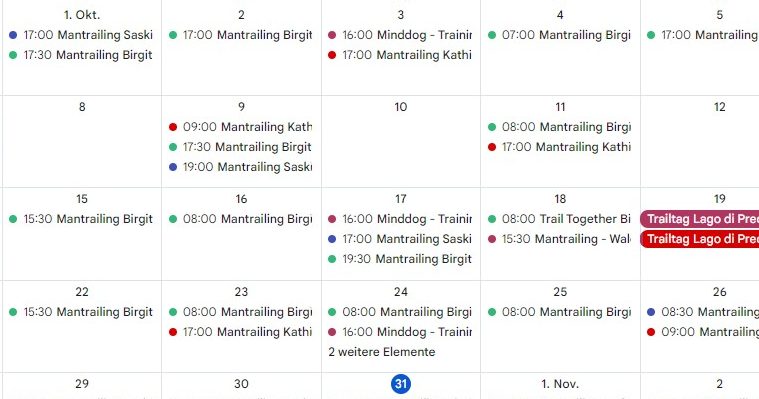Click the date number 12
Screen dimensions: 759x399
719,107
